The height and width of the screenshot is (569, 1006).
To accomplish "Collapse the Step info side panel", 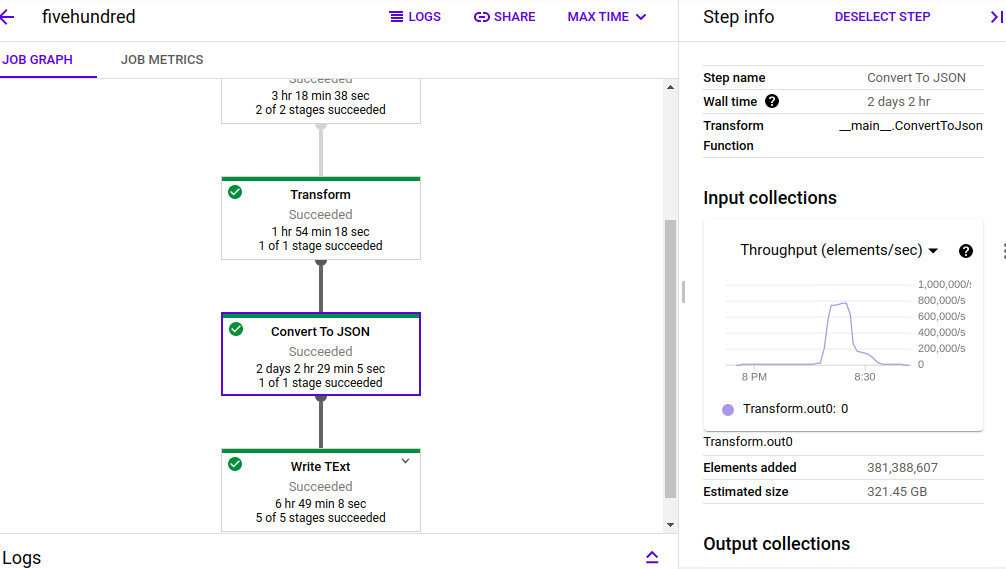I will (x=995, y=17).
